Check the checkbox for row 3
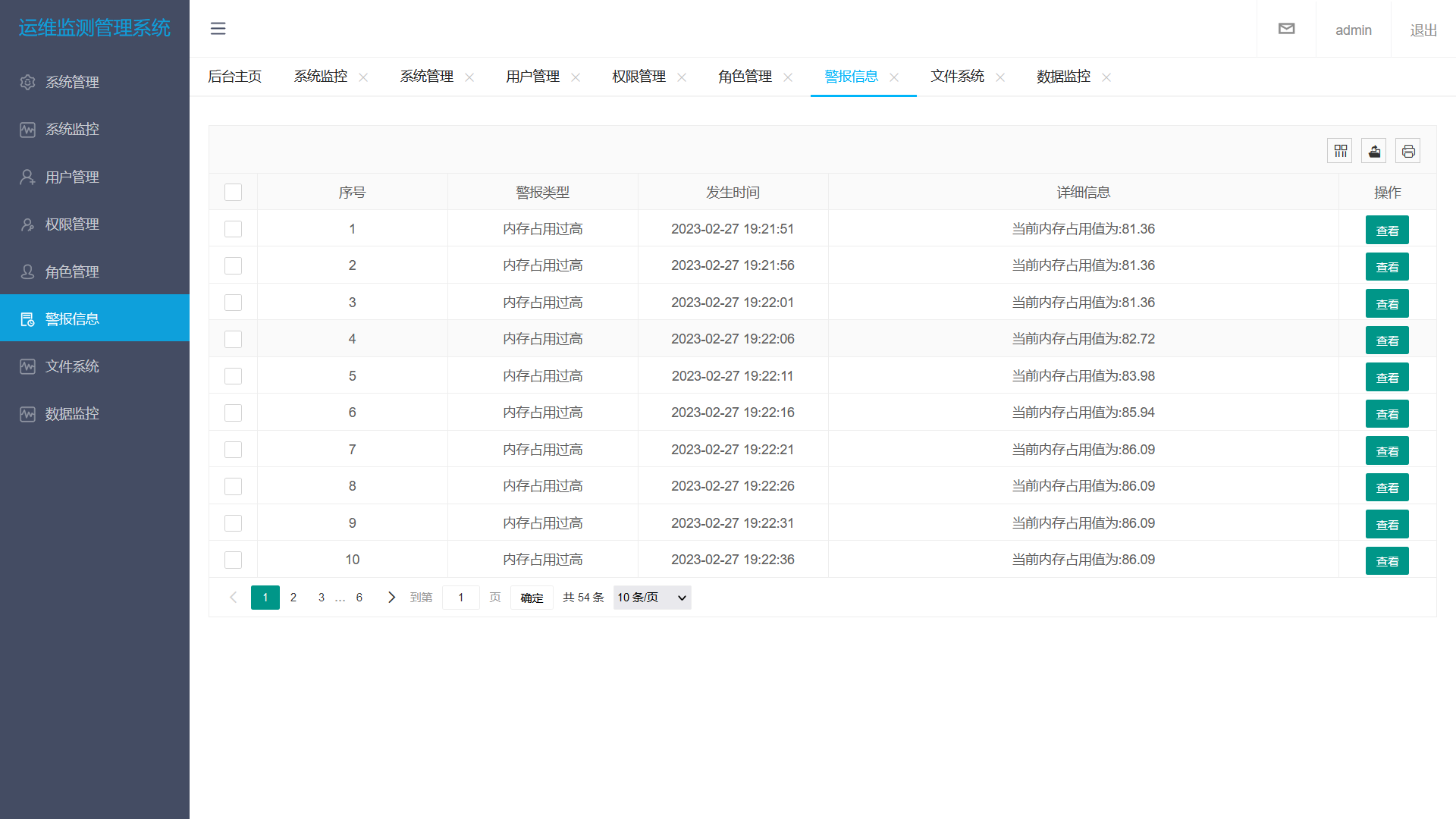The width and height of the screenshot is (1456, 819). click(234, 303)
